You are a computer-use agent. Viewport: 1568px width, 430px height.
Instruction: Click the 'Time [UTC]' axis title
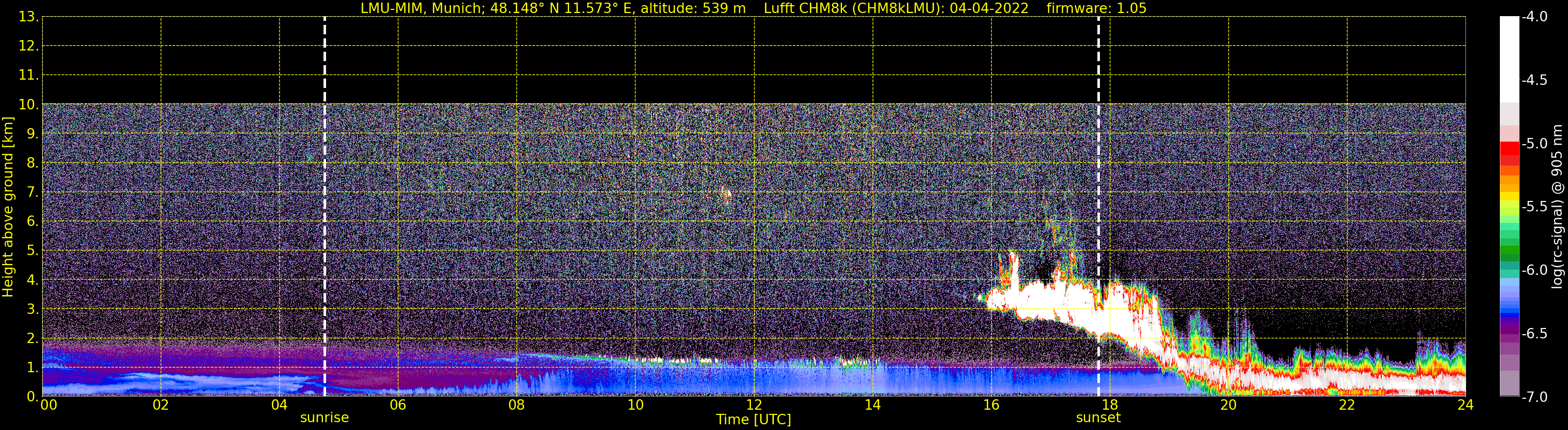pos(754,420)
